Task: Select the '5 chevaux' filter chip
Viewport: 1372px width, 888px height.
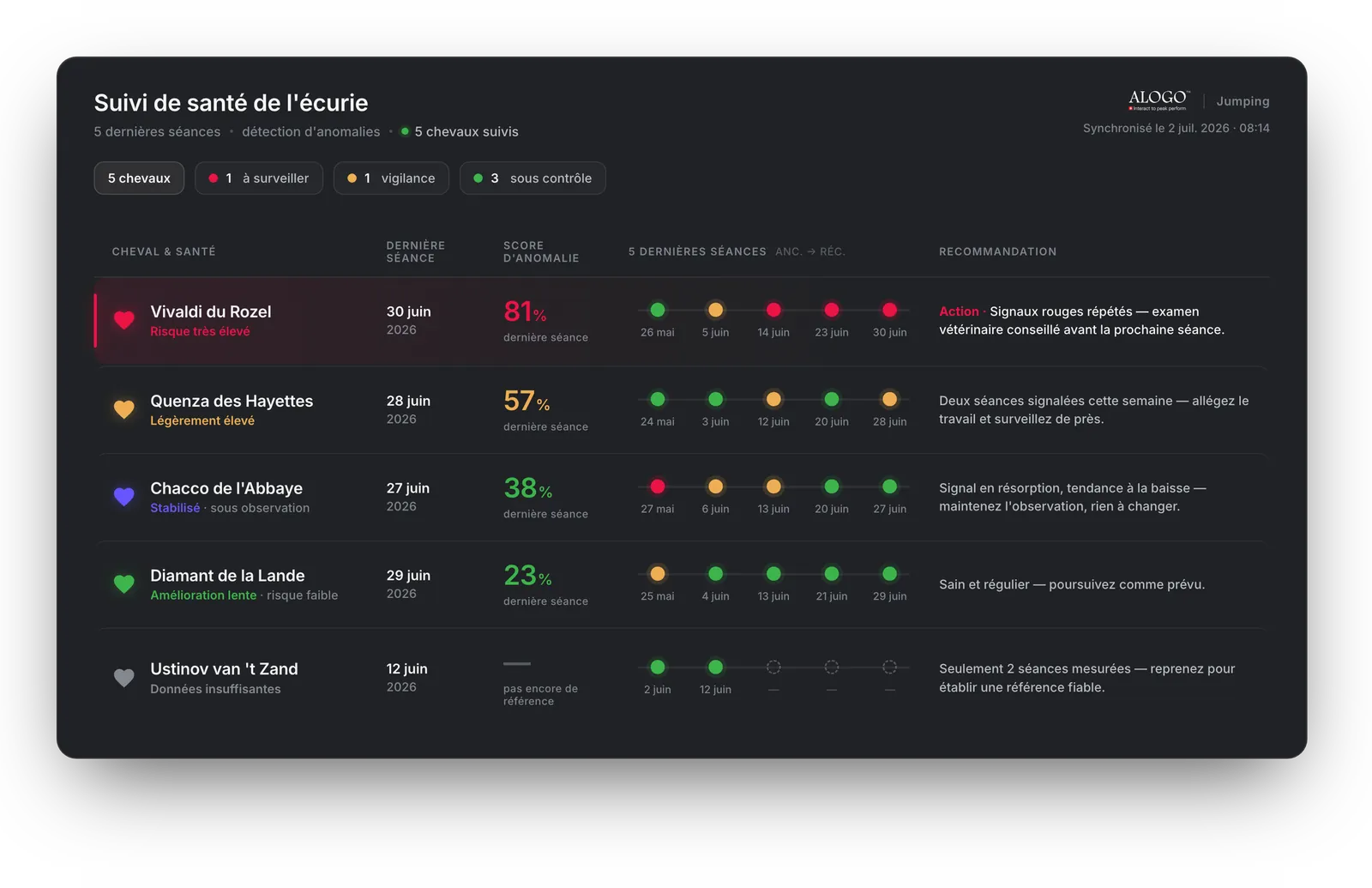Action: point(139,178)
